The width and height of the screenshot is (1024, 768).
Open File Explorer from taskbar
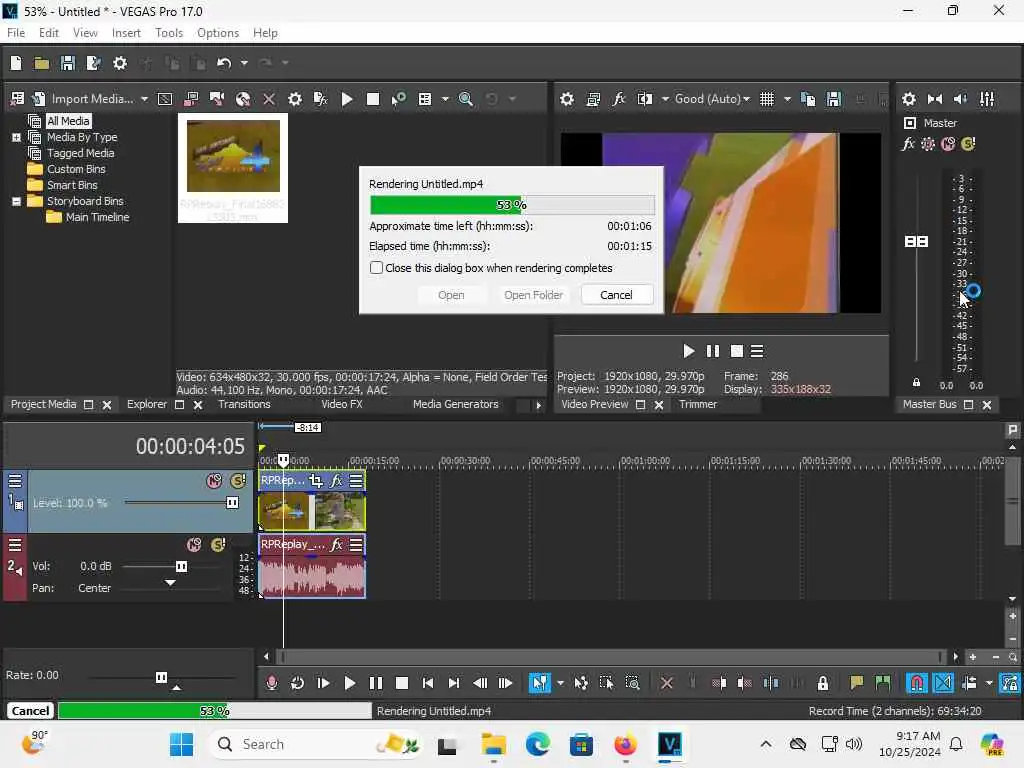point(493,744)
